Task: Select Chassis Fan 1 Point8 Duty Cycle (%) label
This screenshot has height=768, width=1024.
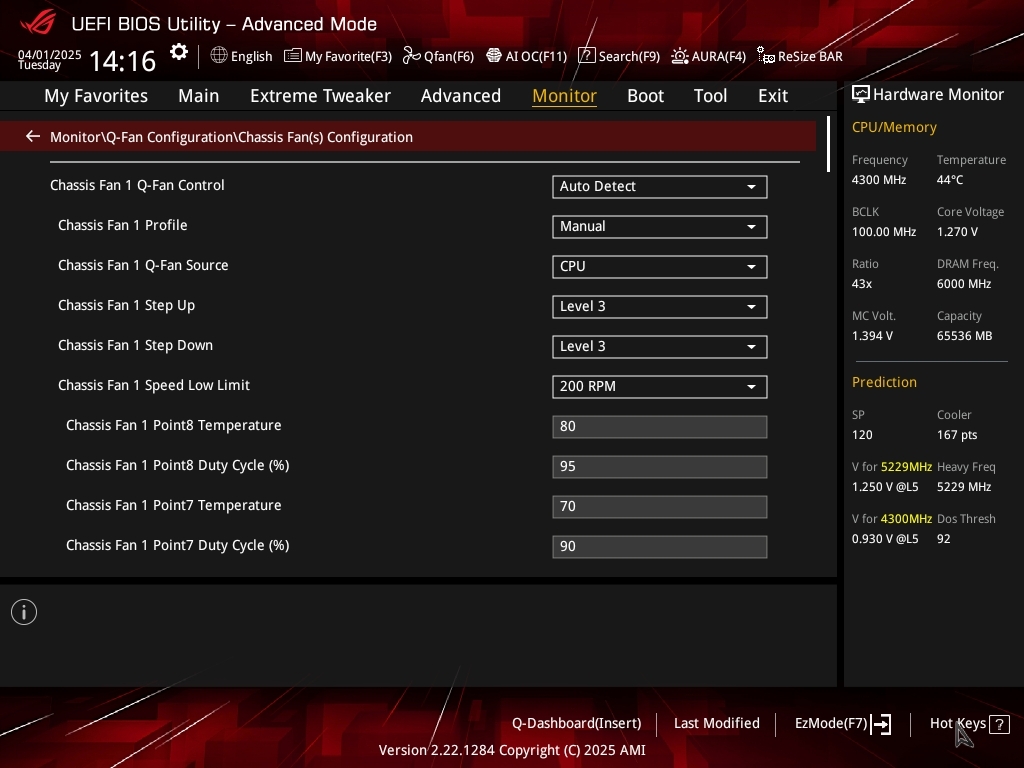Action: [x=178, y=466]
